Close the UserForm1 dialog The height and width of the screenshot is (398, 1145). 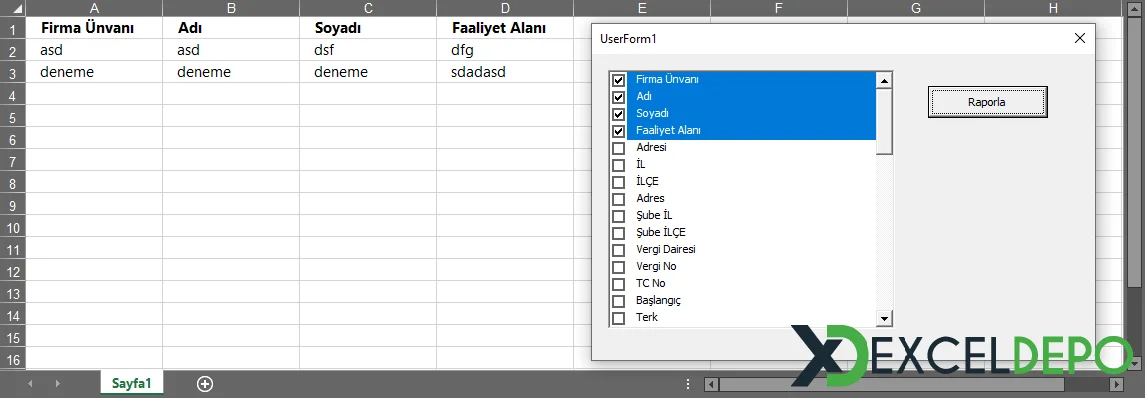point(1080,39)
